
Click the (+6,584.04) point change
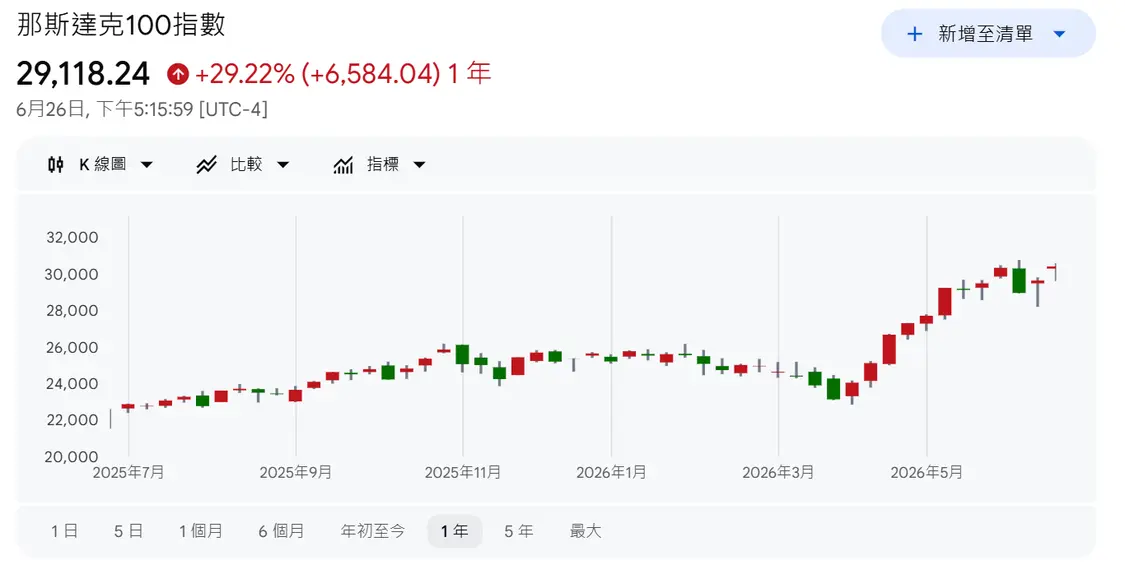click(x=371, y=73)
